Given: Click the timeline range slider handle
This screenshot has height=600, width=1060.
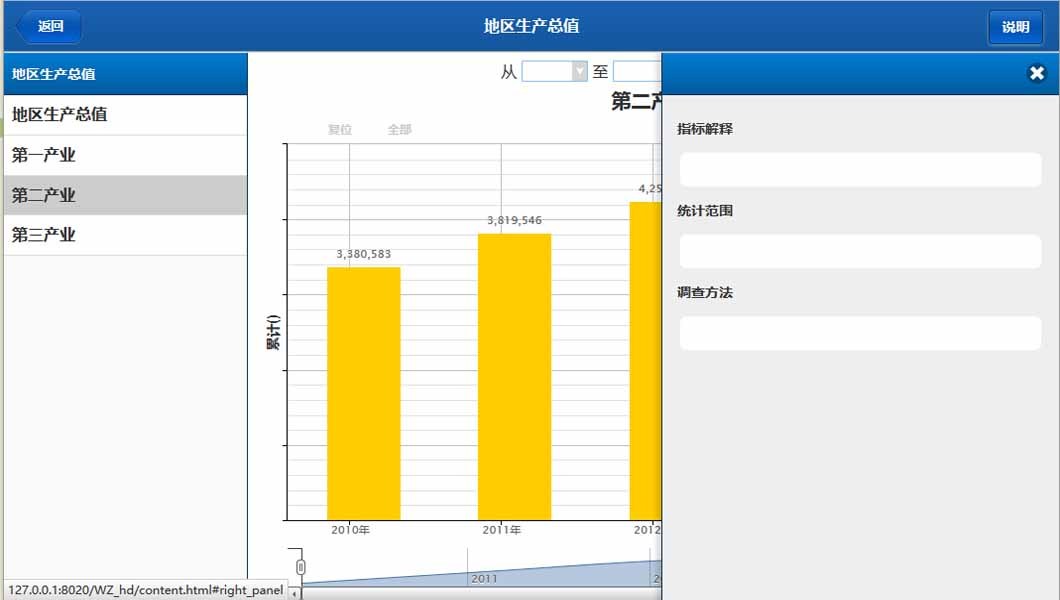Looking at the screenshot, I should (x=300, y=565).
